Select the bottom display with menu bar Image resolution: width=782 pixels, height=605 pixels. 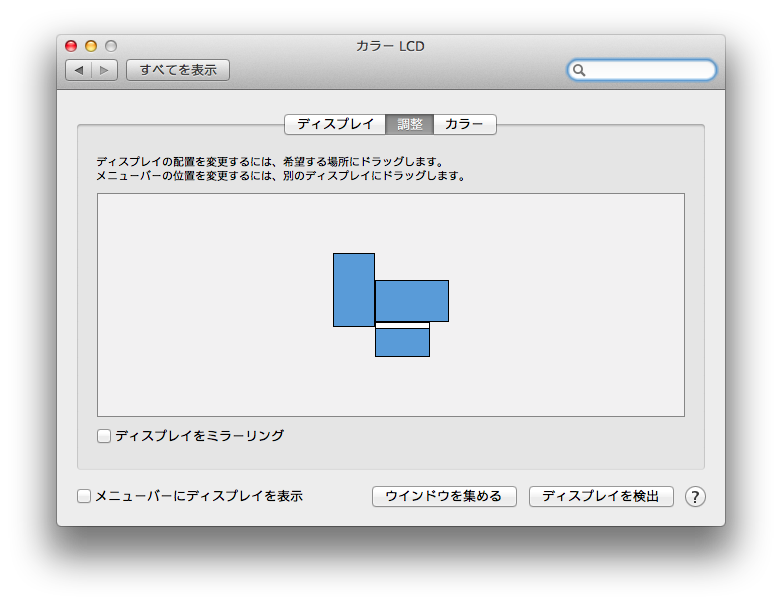pyautogui.click(x=402, y=339)
